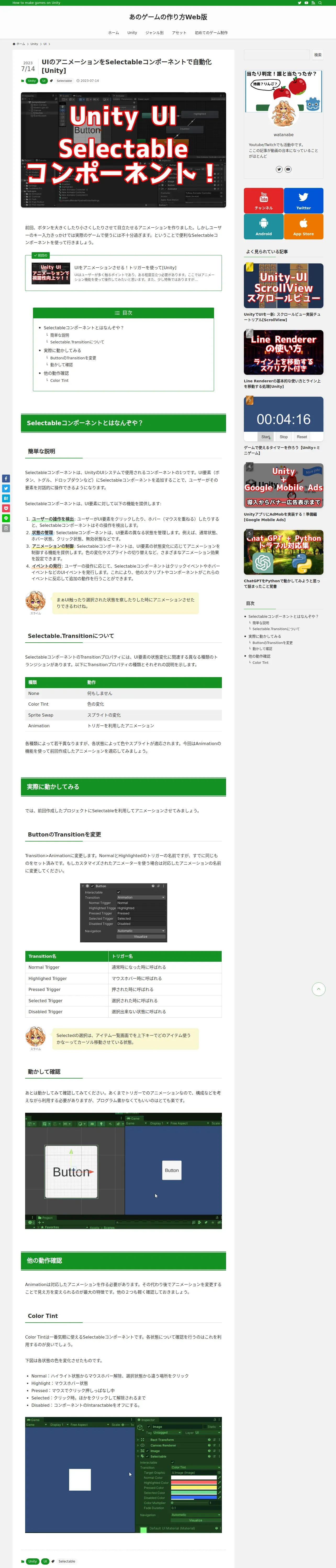The image size is (336, 1568).
Task: Click footer Selectable tag
Action: [x=66, y=1561]
